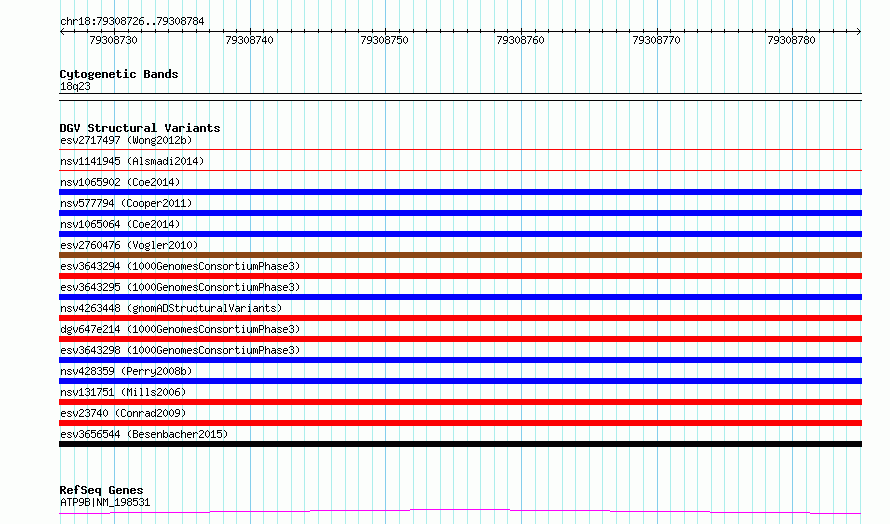This screenshot has width=890, height=524.
Task: Select the red bar for esv23740
Action: click(x=460, y=423)
